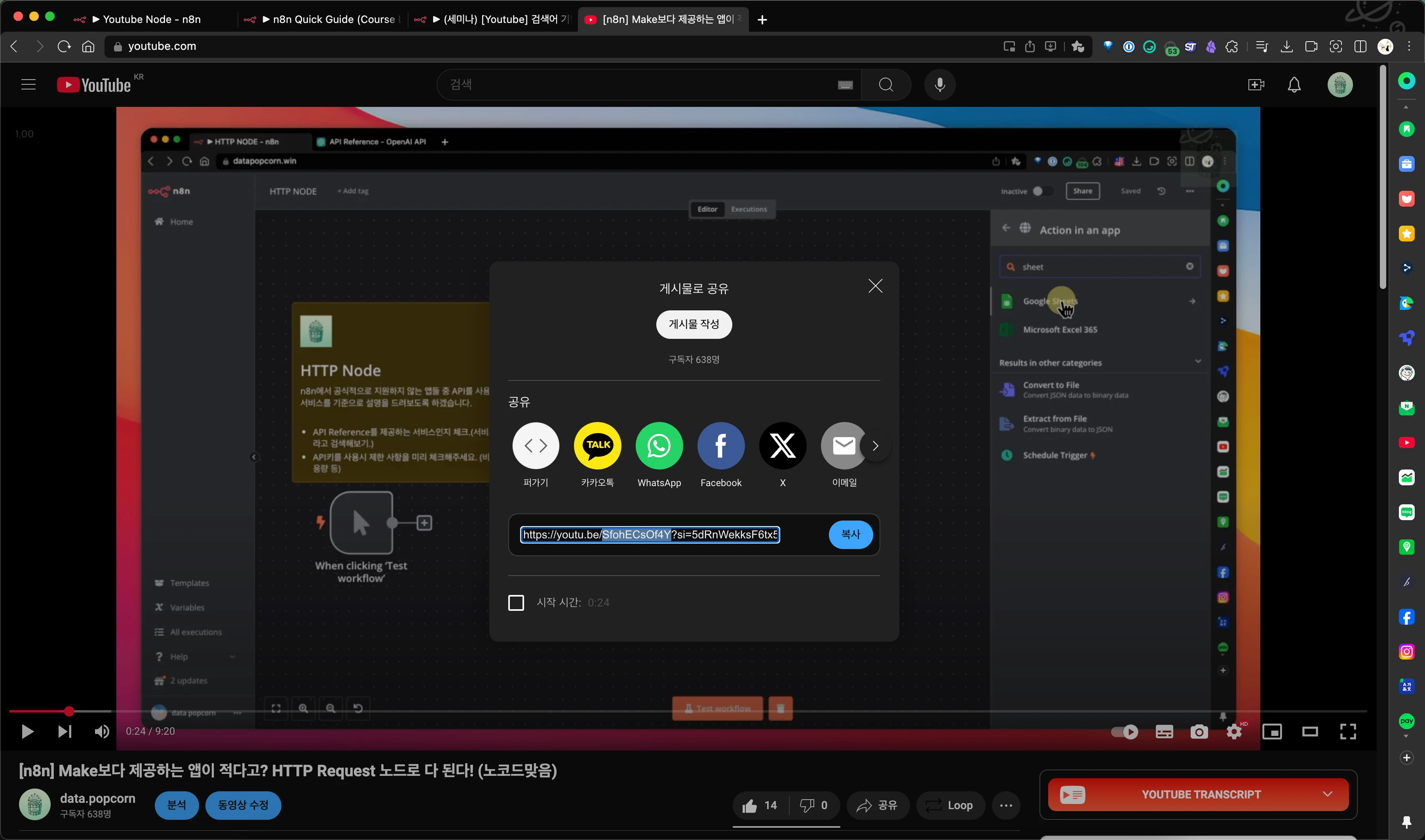Viewport: 1425px width, 840px height.
Task: Share via WhatsApp icon
Action: point(659,445)
